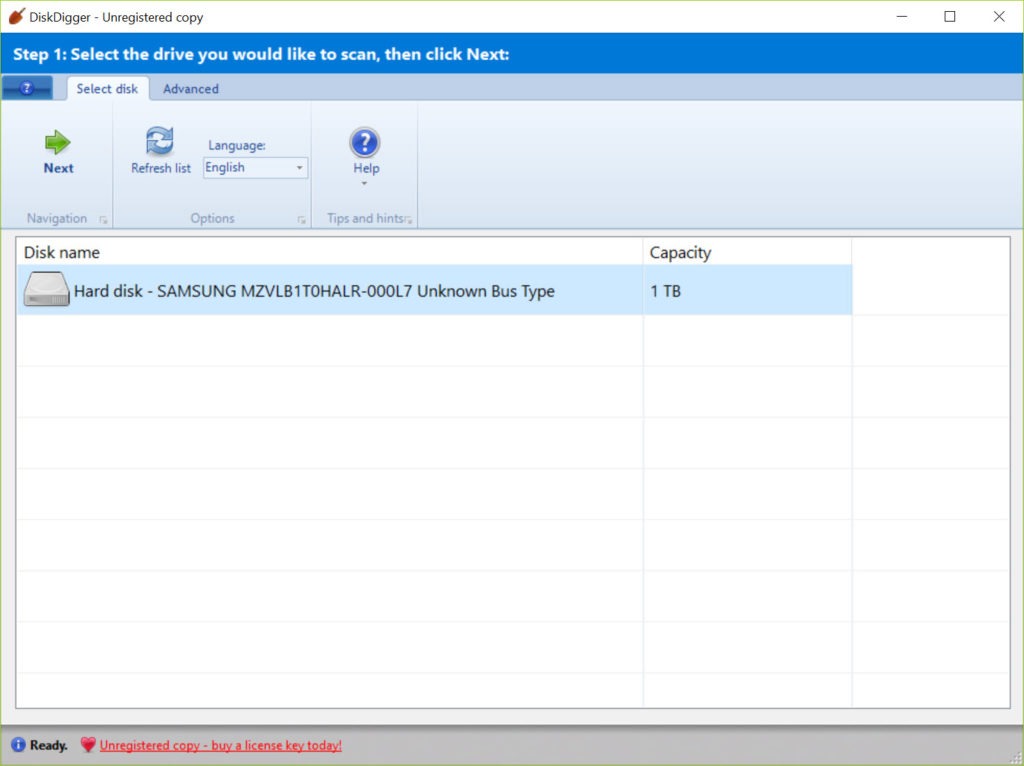Maximize the DiskDigger window

click(x=950, y=16)
